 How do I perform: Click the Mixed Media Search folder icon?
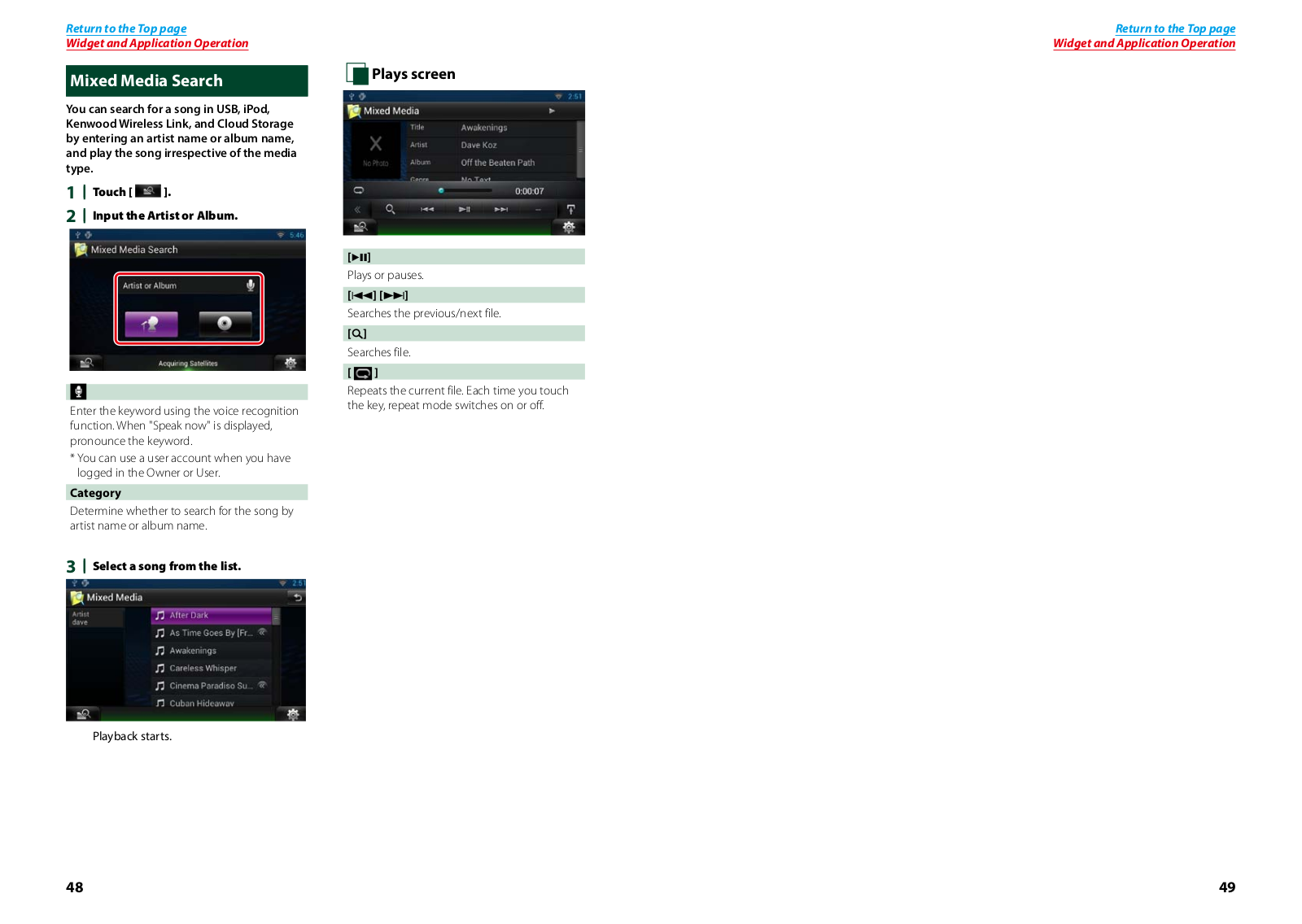point(81,250)
